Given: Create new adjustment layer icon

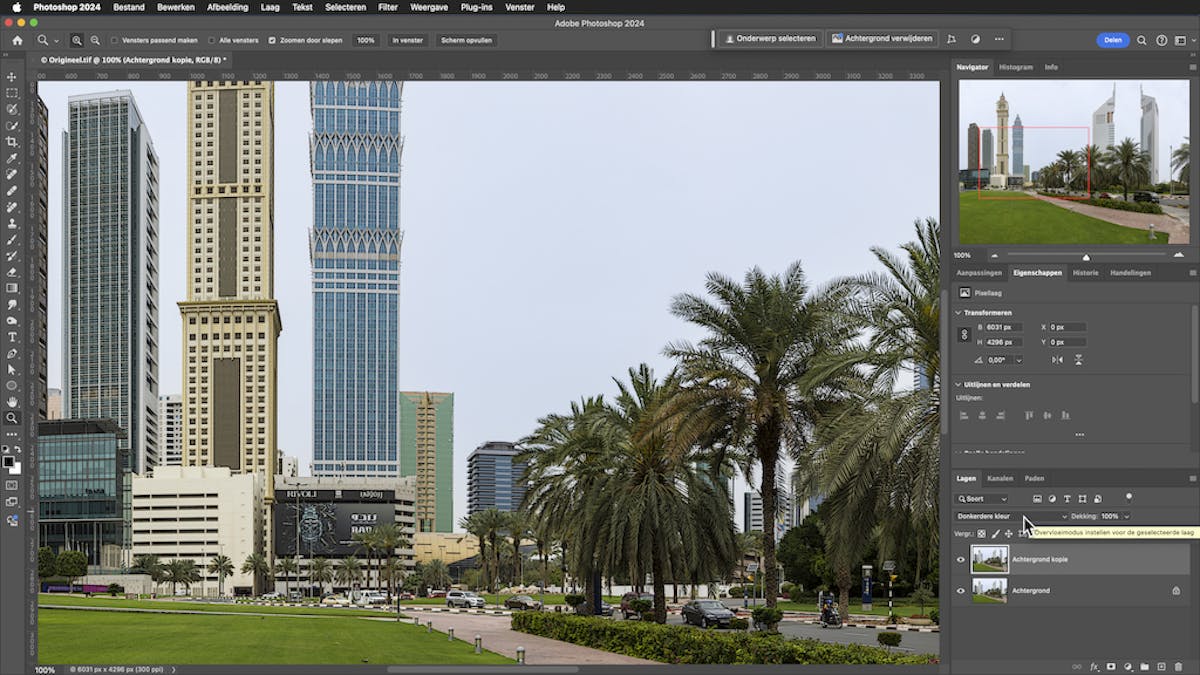Looking at the screenshot, I should 1128,666.
